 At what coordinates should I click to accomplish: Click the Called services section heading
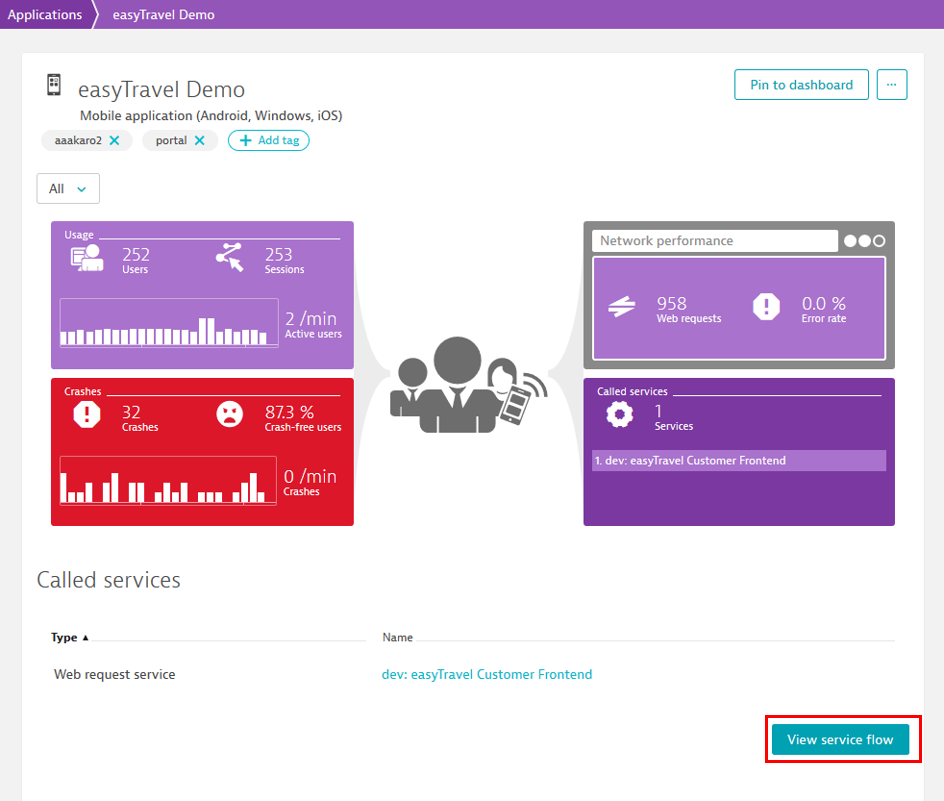(x=108, y=580)
